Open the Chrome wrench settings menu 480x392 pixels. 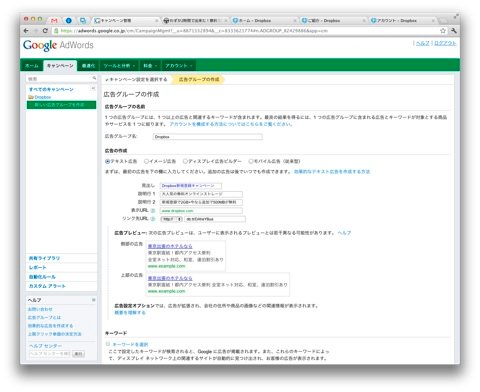(453, 31)
